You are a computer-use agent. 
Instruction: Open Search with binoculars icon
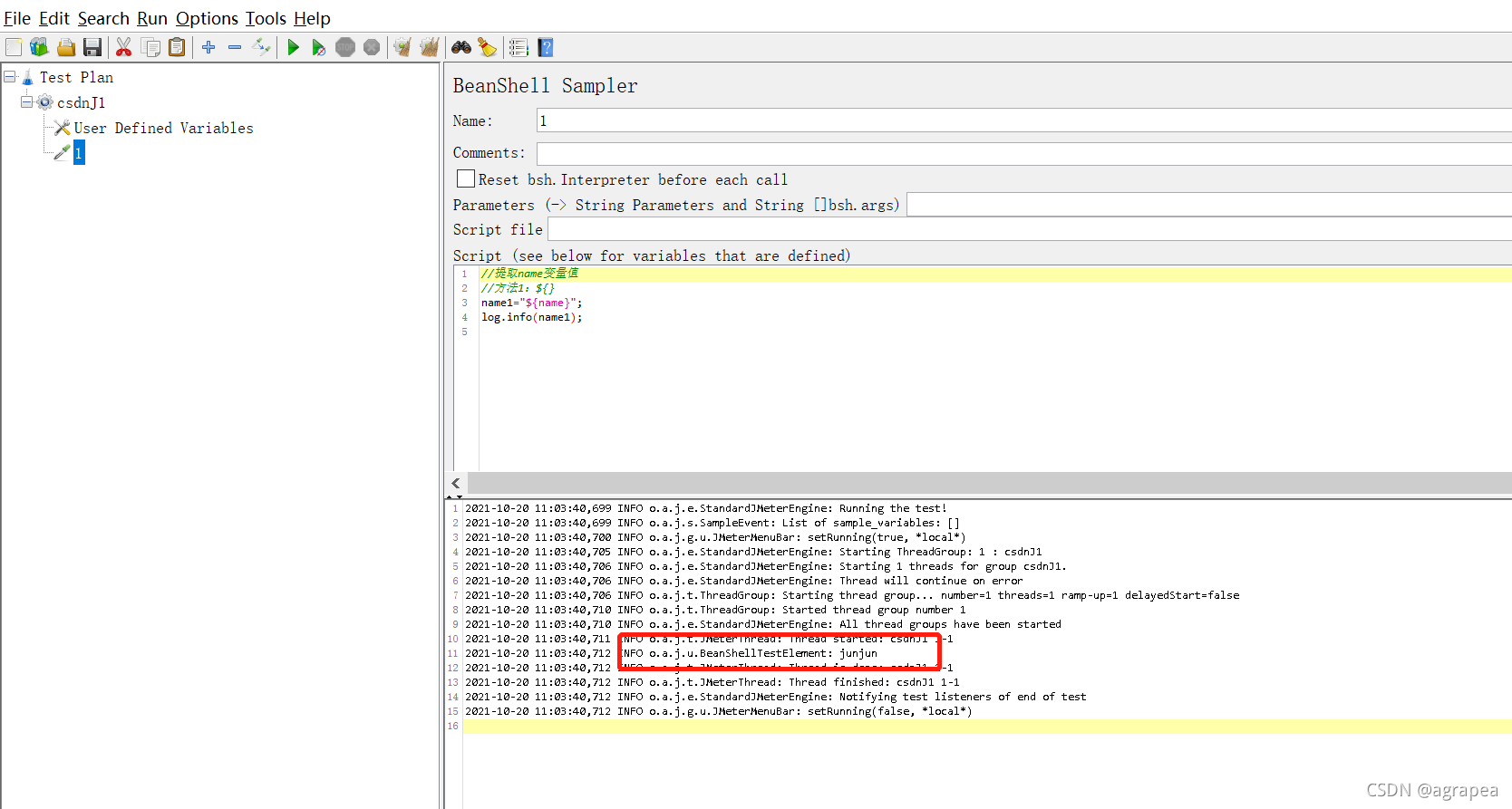[x=461, y=47]
